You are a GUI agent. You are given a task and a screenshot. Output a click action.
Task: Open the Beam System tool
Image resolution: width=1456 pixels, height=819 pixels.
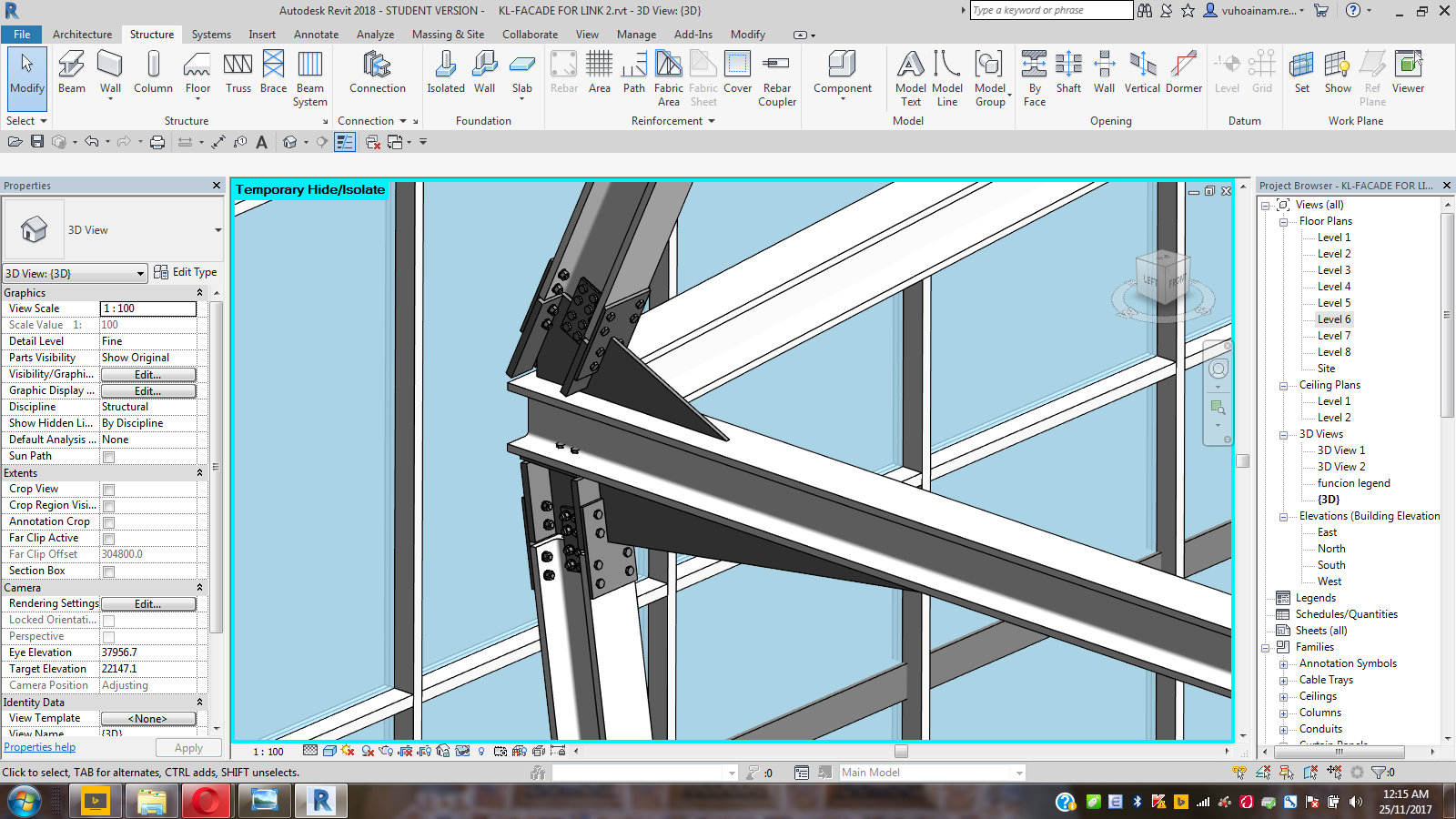310,78
